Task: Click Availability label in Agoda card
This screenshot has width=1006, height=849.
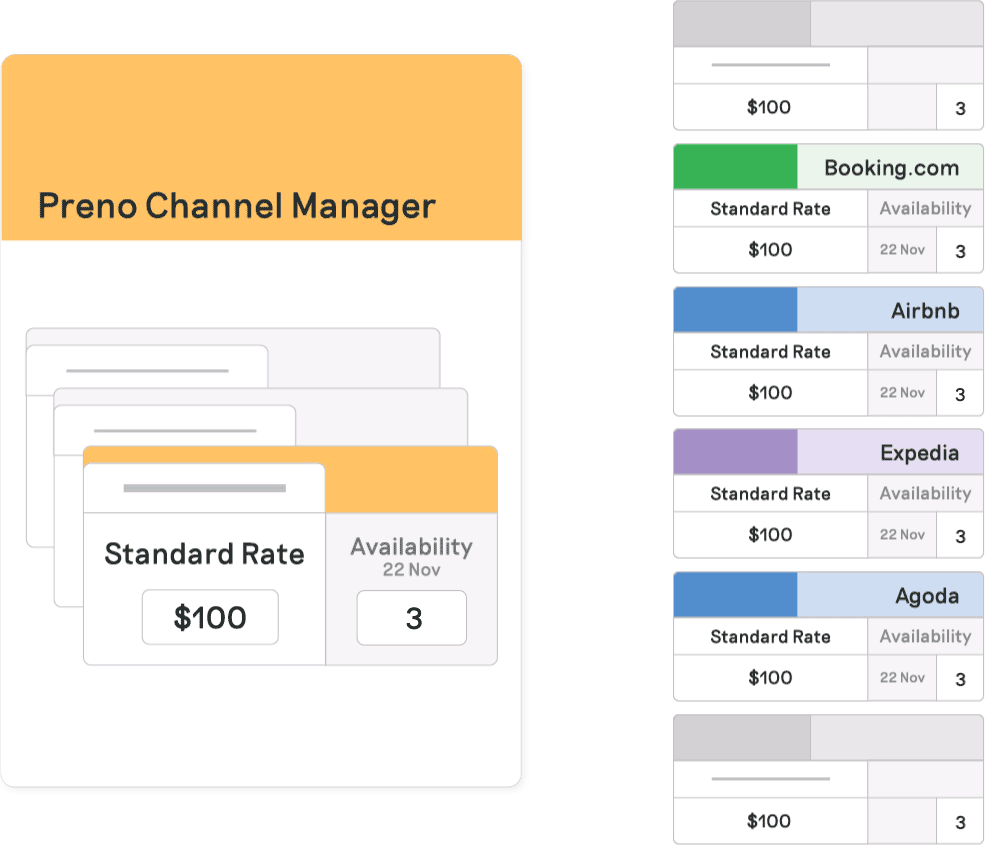Action: pos(925,636)
